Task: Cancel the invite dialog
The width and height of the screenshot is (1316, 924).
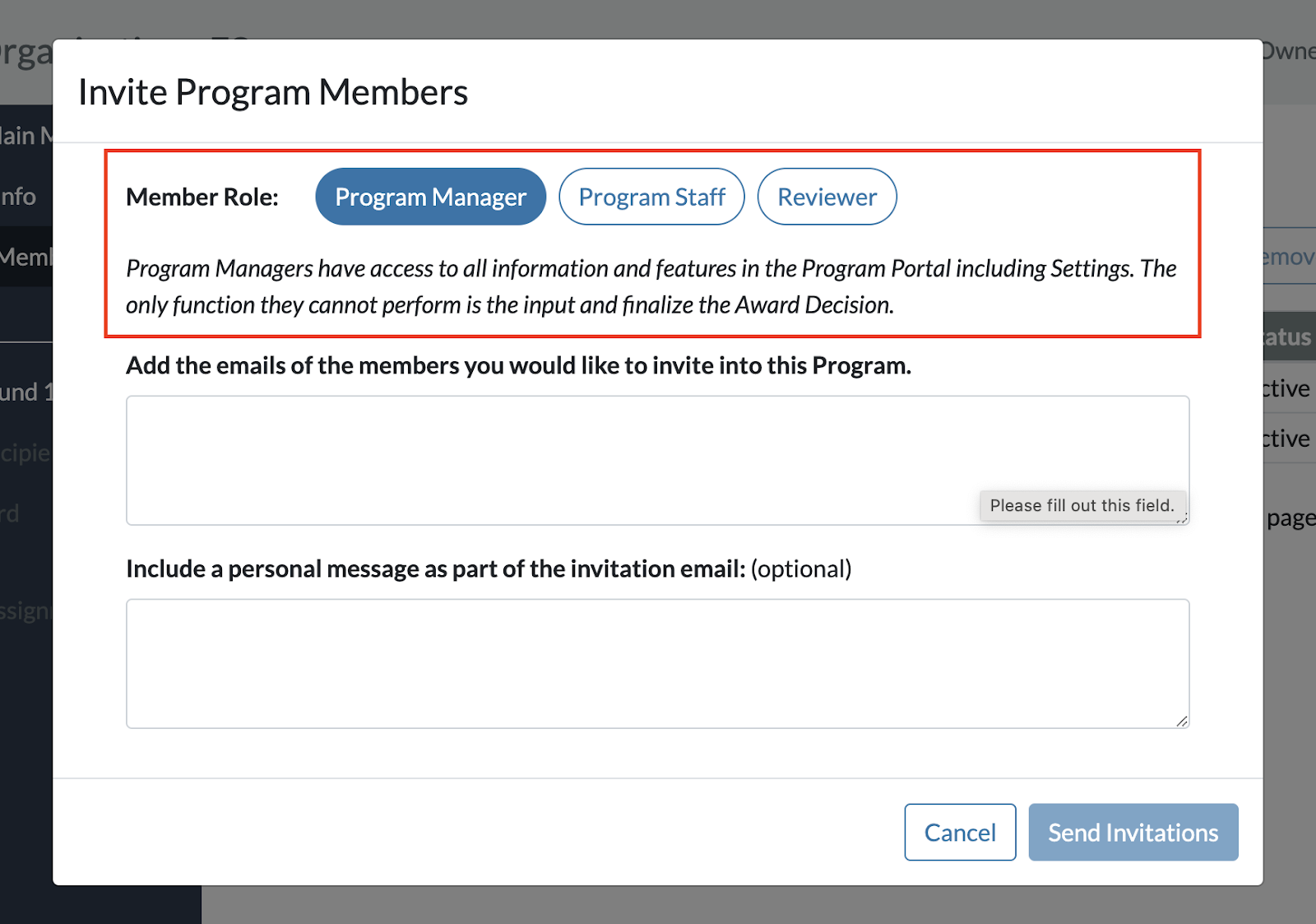Action: click(960, 832)
